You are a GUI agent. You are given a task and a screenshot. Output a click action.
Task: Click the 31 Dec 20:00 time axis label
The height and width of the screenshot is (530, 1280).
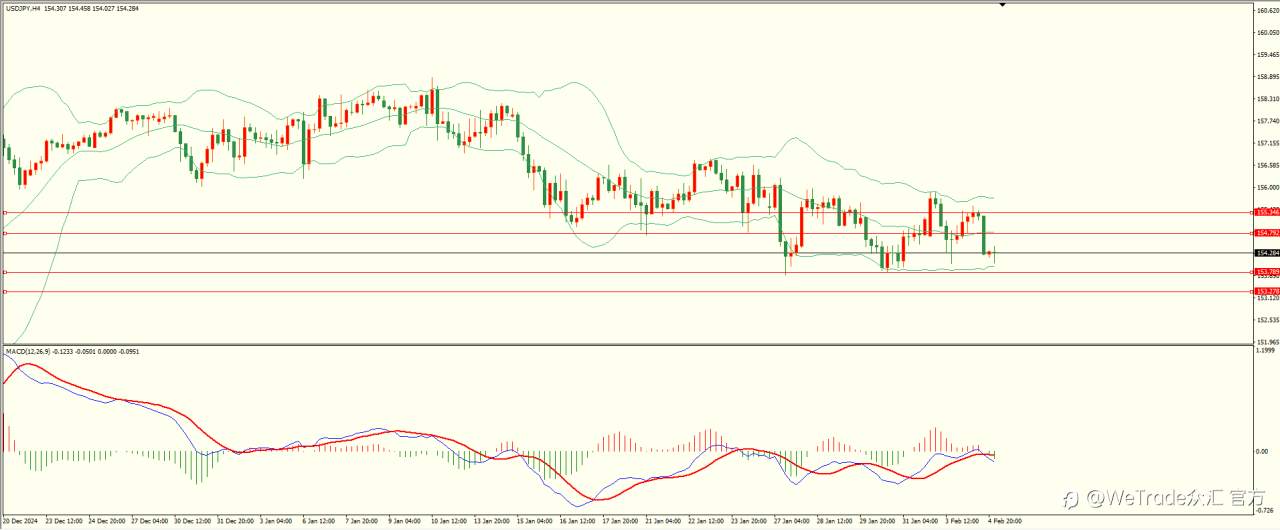tap(236, 521)
